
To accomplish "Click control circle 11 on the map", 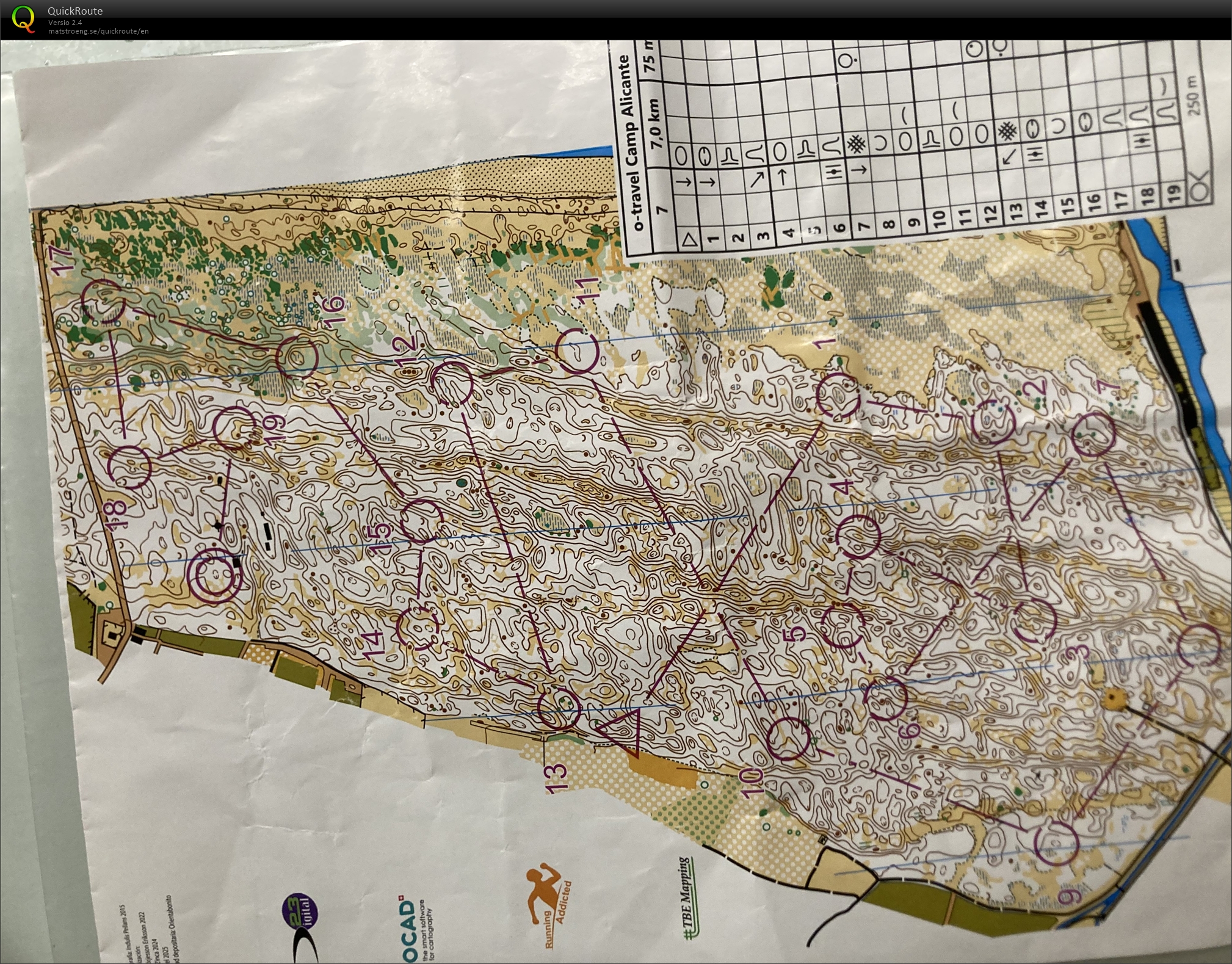I will [576, 350].
